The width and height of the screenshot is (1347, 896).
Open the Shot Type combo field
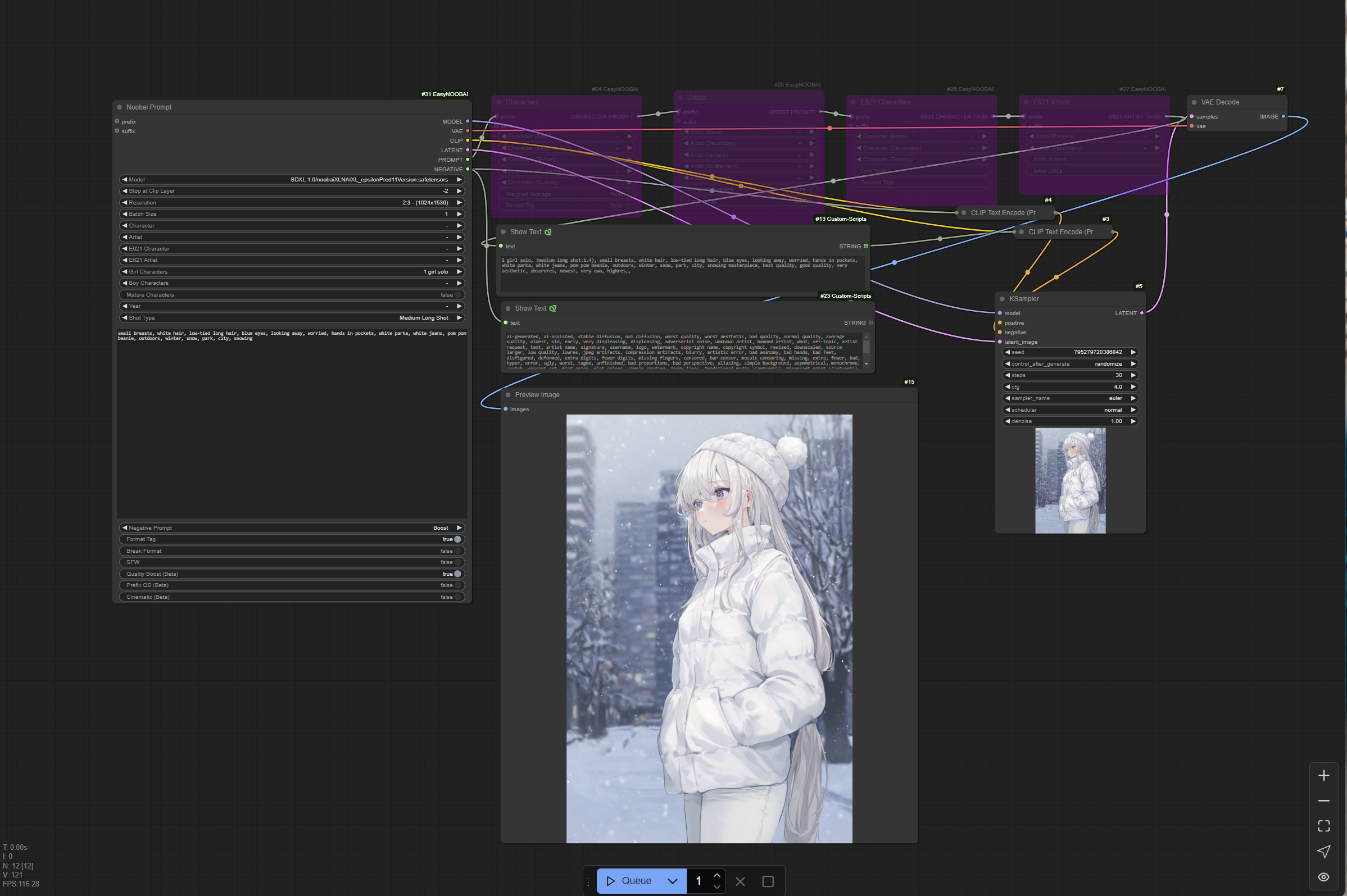click(292, 318)
